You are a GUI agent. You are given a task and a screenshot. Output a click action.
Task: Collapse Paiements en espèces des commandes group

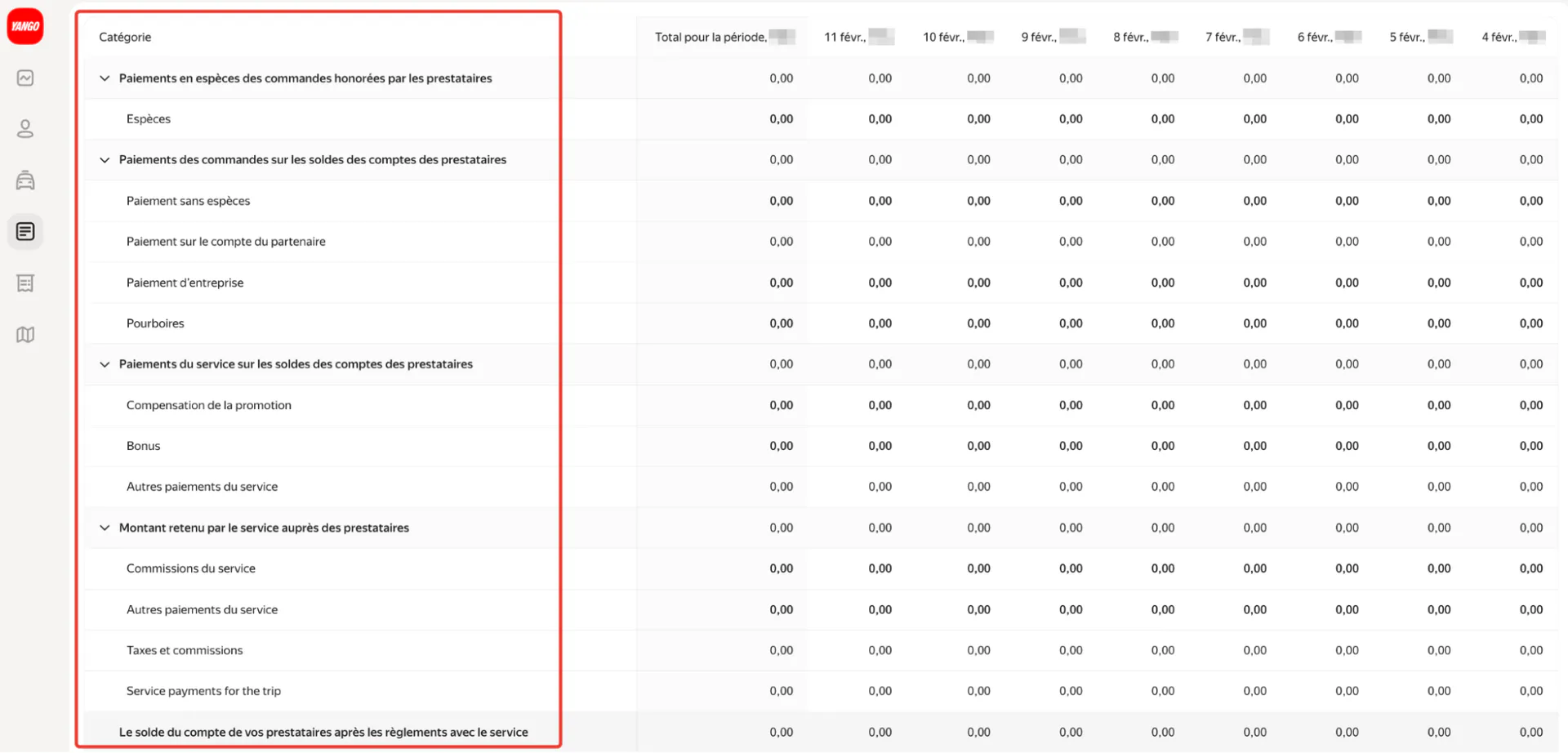(x=105, y=78)
